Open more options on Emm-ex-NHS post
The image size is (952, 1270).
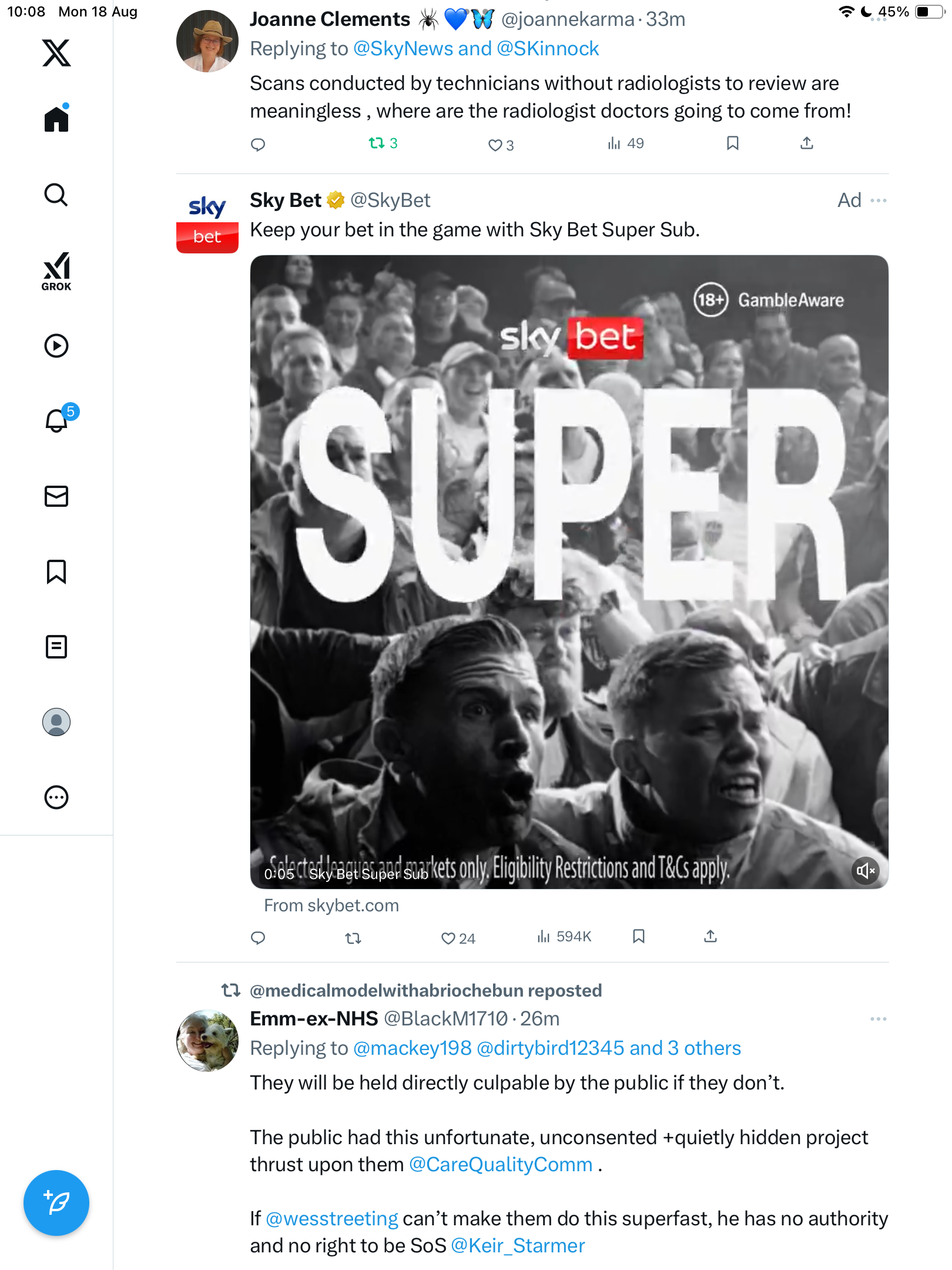[x=879, y=1019]
